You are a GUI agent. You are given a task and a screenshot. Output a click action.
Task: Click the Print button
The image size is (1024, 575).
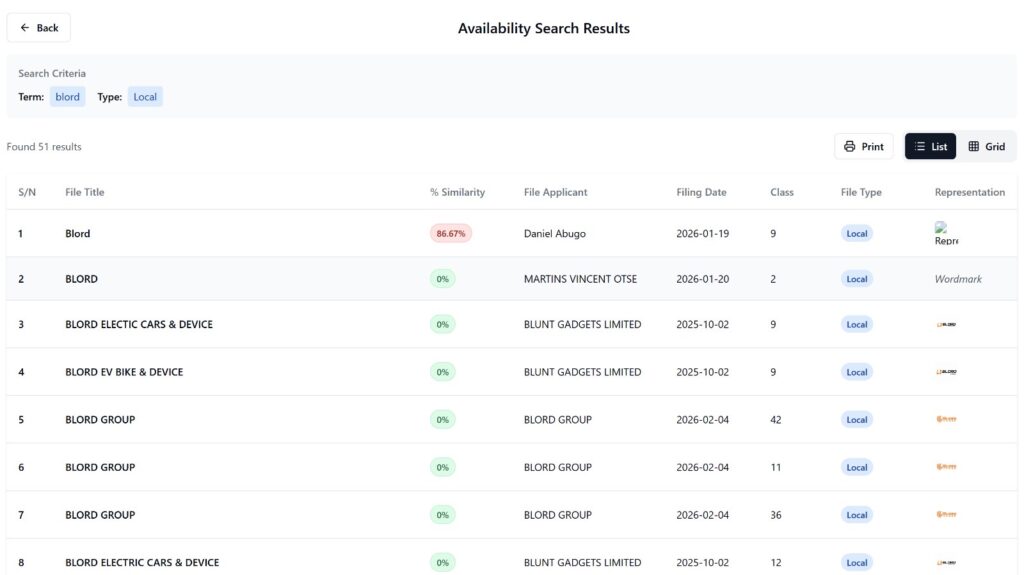(863, 146)
